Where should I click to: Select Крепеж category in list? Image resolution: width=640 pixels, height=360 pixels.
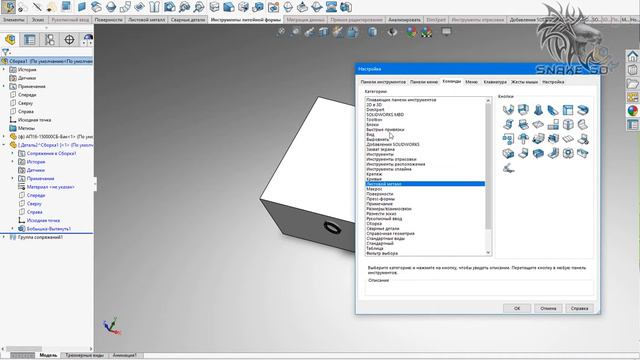point(374,174)
